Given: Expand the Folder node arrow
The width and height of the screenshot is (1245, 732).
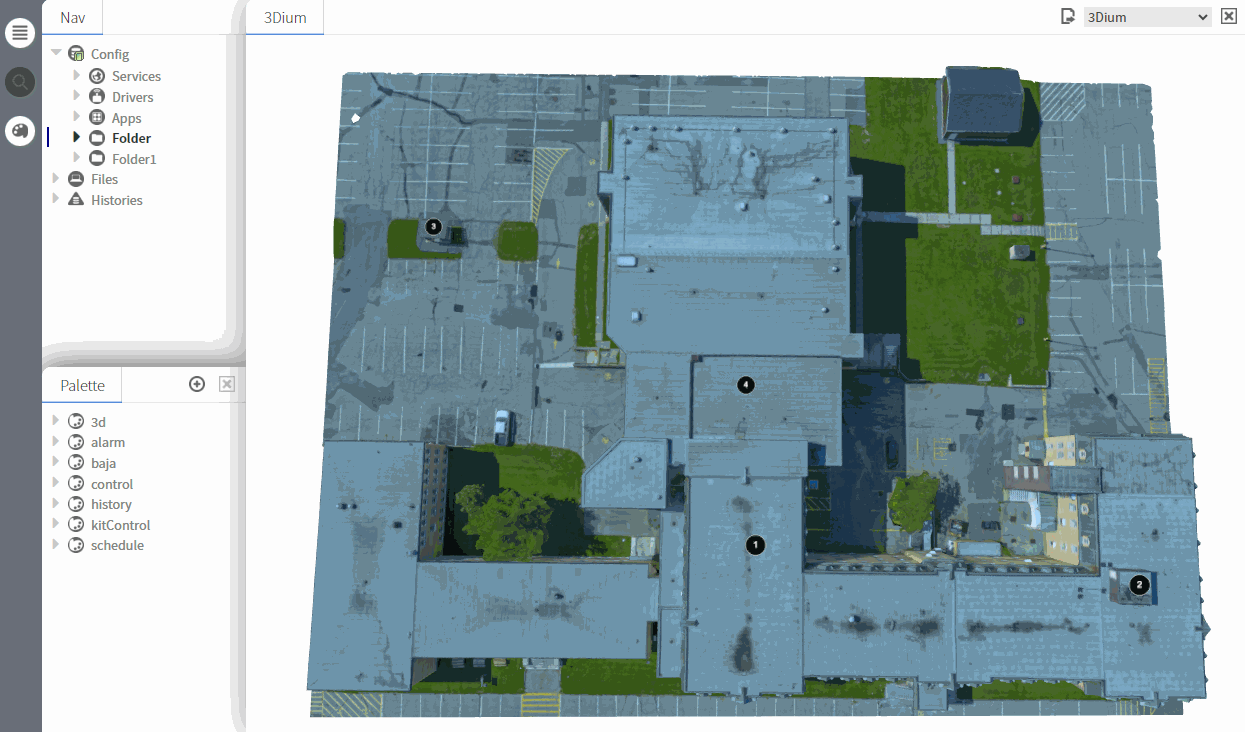Looking at the screenshot, I should coord(77,138).
